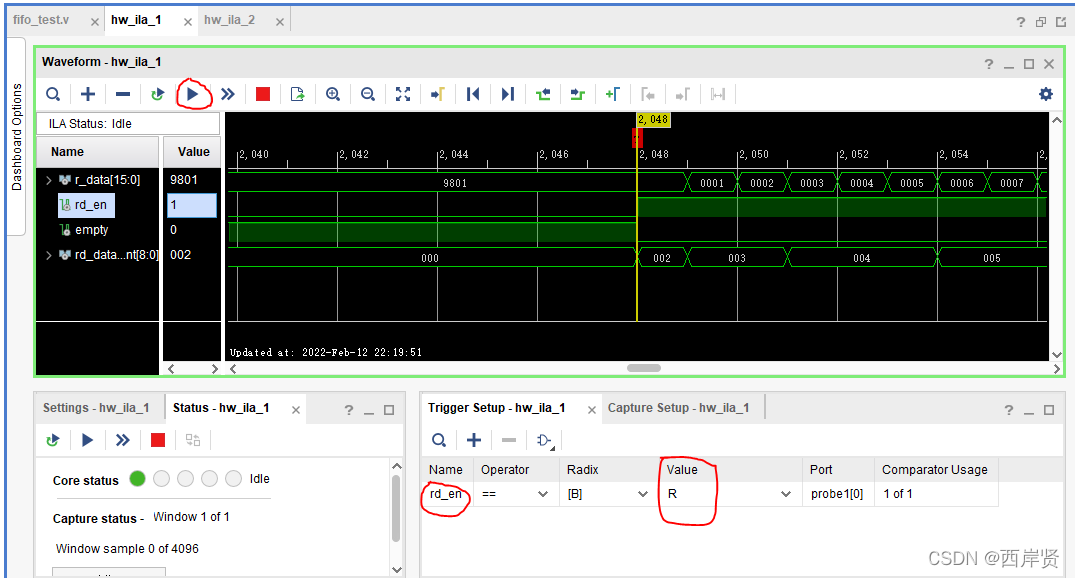Open help for the Trigger Setup panel
This screenshot has height=578, width=1075.
tap(1008, 410)
